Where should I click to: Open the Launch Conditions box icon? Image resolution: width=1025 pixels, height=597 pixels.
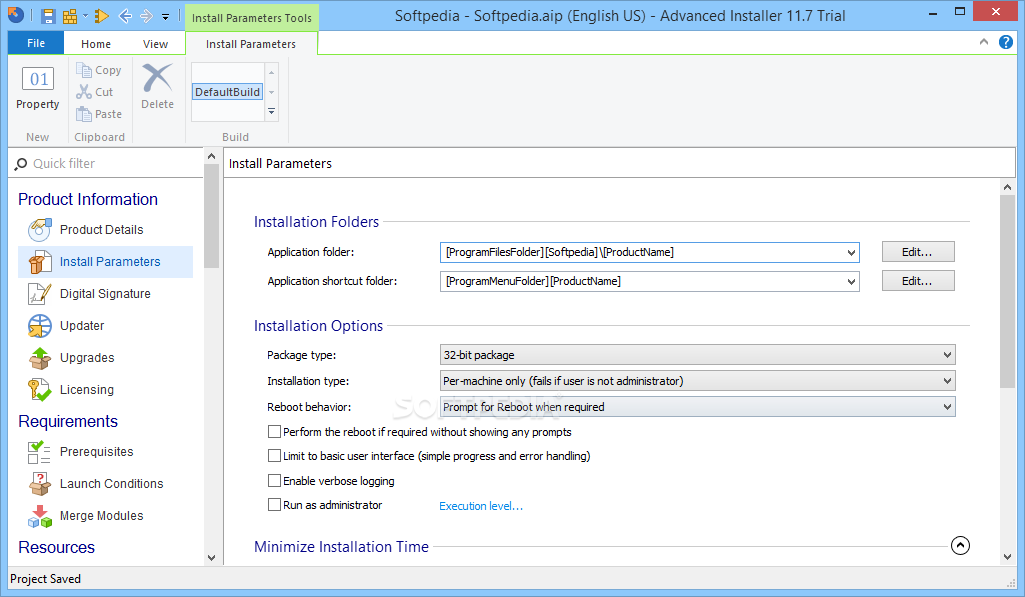pyautogui.click(x=40, y=484)
